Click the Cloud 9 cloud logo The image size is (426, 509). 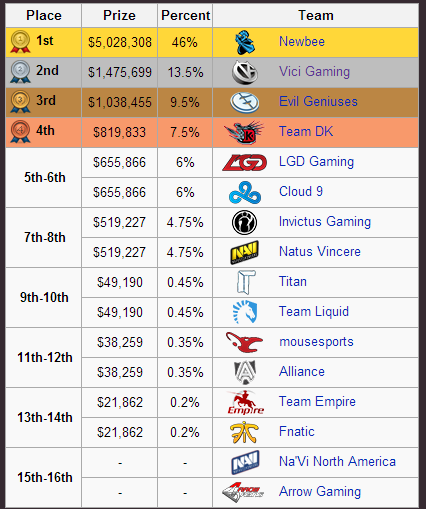point(245,192)
